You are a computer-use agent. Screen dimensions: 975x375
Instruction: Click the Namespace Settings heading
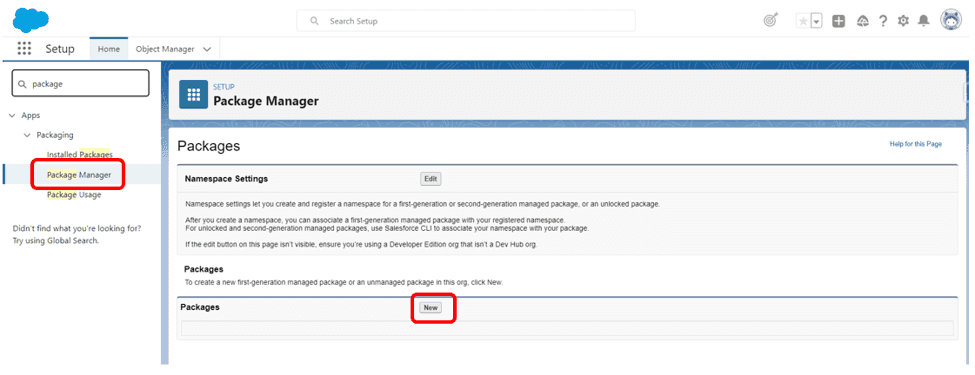(226, 179)
